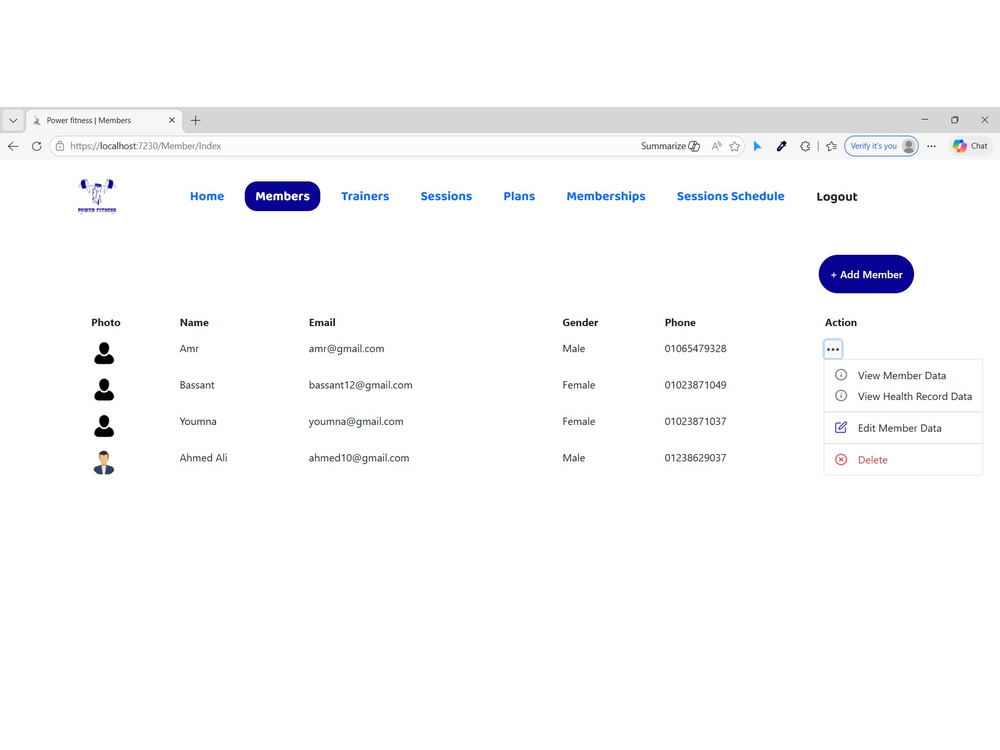The image size is (1000, 750).
Task: Toggle Amr's three-dots action menu
Action: [x=833, y=349]
